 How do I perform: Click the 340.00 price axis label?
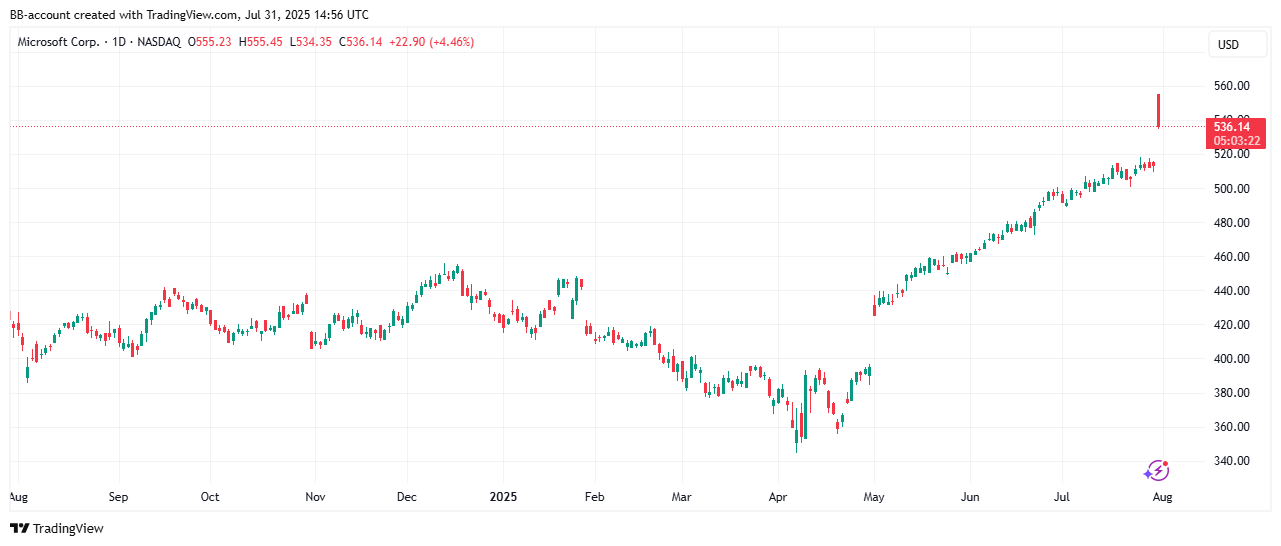click(1232, 460)
